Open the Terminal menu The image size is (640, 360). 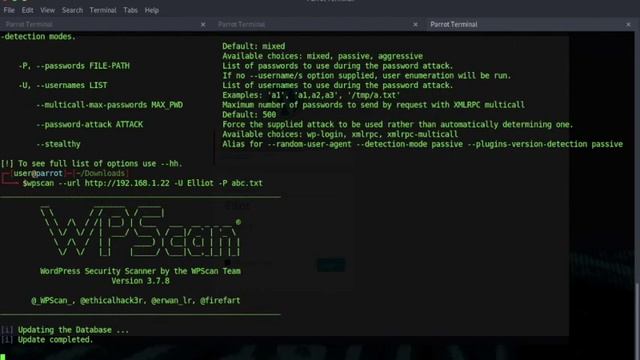coord(103,10)
